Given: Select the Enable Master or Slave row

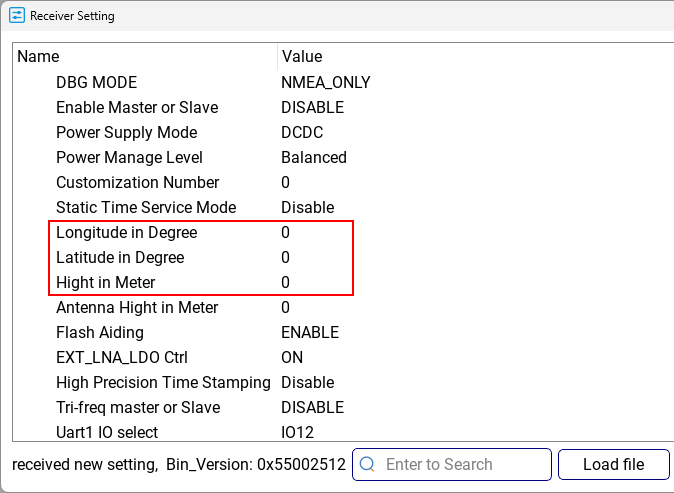Looking at the screenshot, I should pos(343,107).
